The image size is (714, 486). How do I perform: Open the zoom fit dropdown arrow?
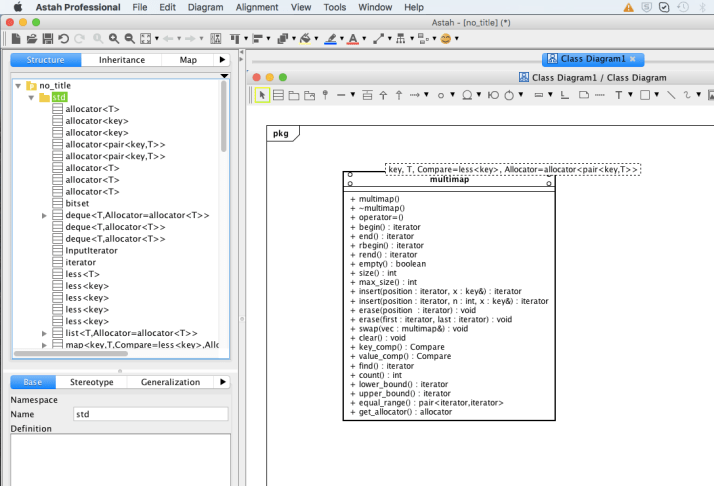coord(157,39)
